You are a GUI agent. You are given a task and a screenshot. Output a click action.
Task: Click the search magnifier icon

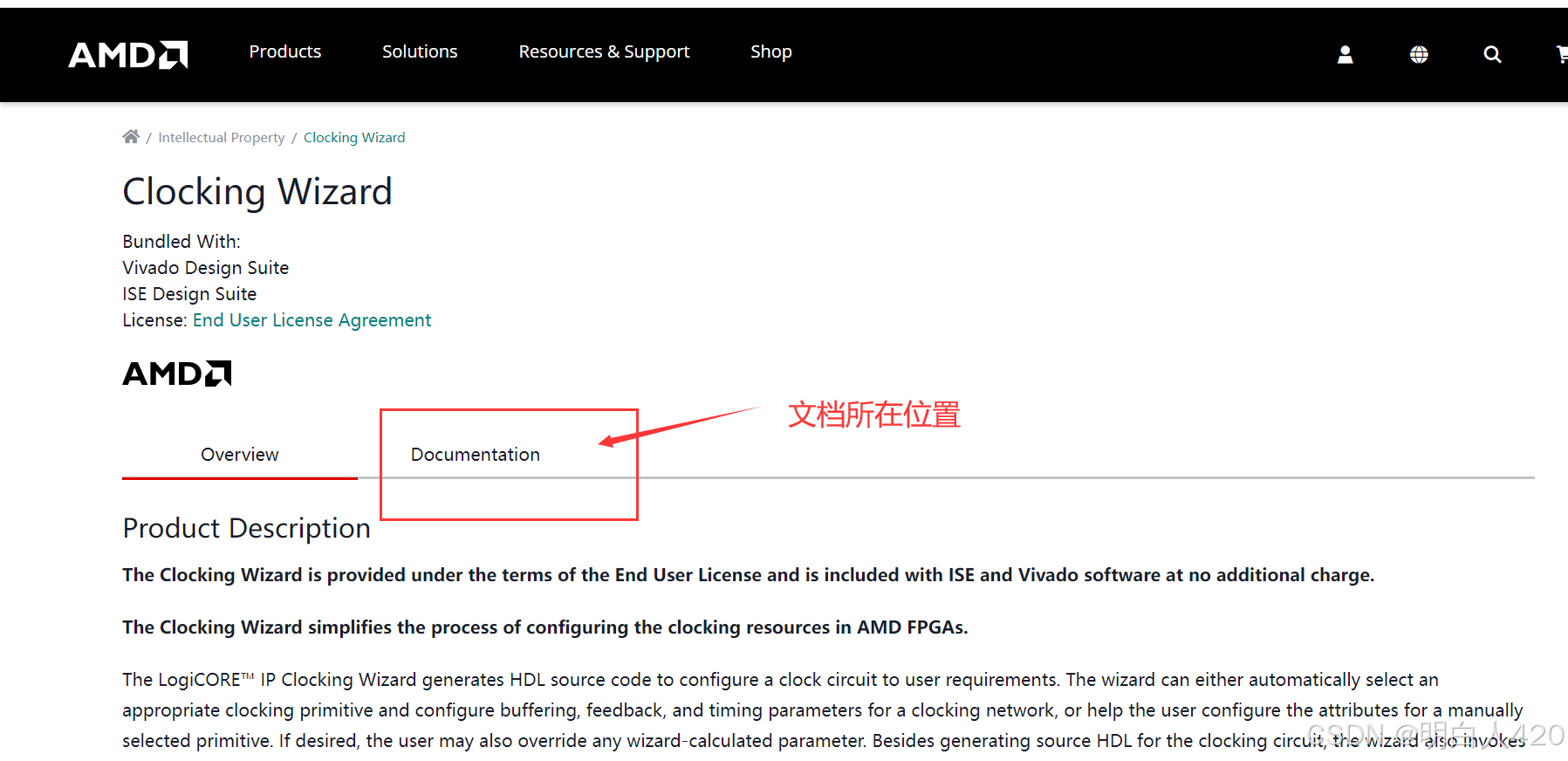click(x=1492, y=55)
